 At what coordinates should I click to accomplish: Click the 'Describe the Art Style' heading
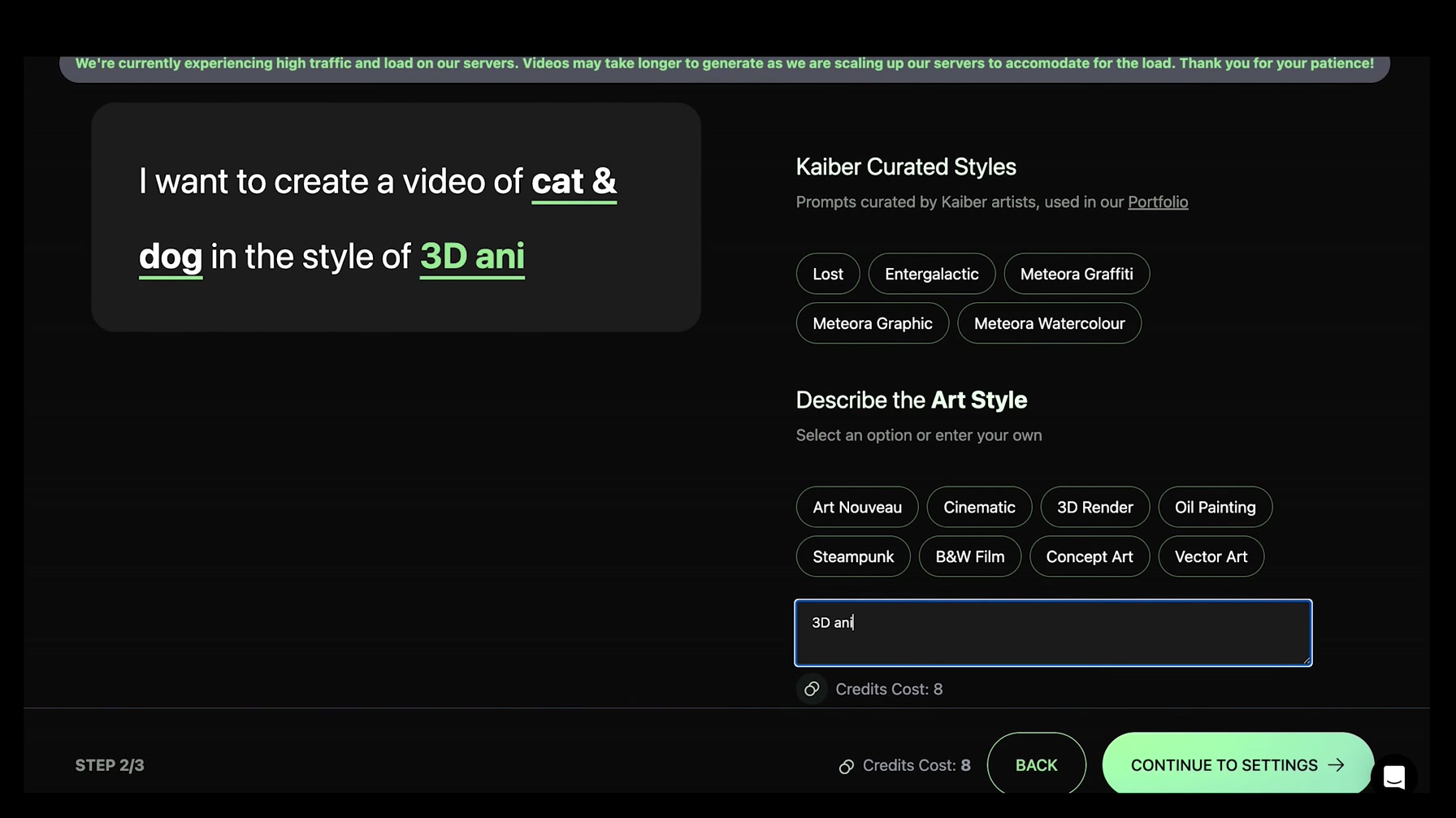point(912,400)
